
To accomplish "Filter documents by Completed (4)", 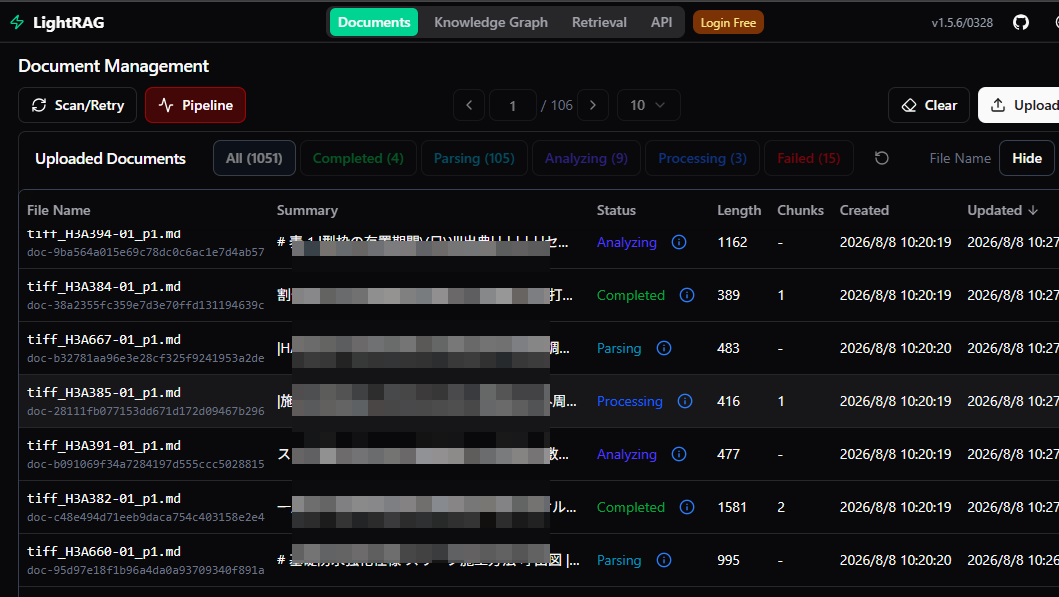I will pos(358,158).
